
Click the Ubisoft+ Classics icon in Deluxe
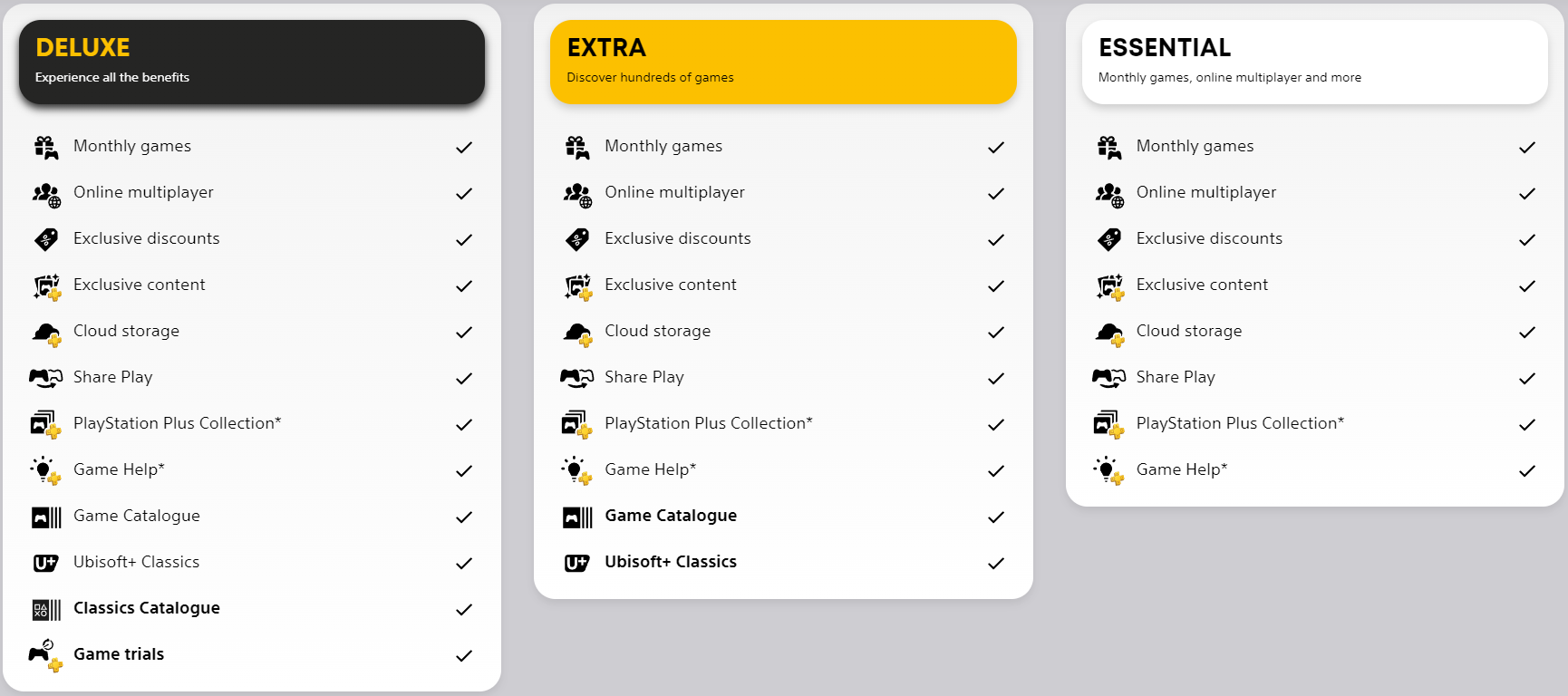click(x=45, y=563)
